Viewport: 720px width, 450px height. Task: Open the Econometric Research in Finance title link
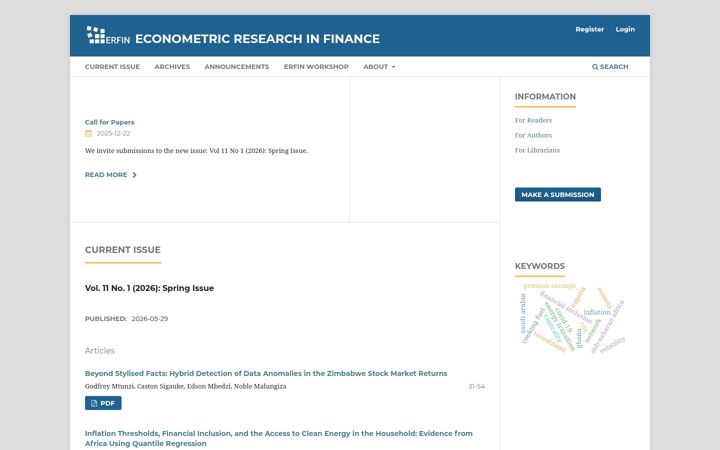(x=258, y=39)
